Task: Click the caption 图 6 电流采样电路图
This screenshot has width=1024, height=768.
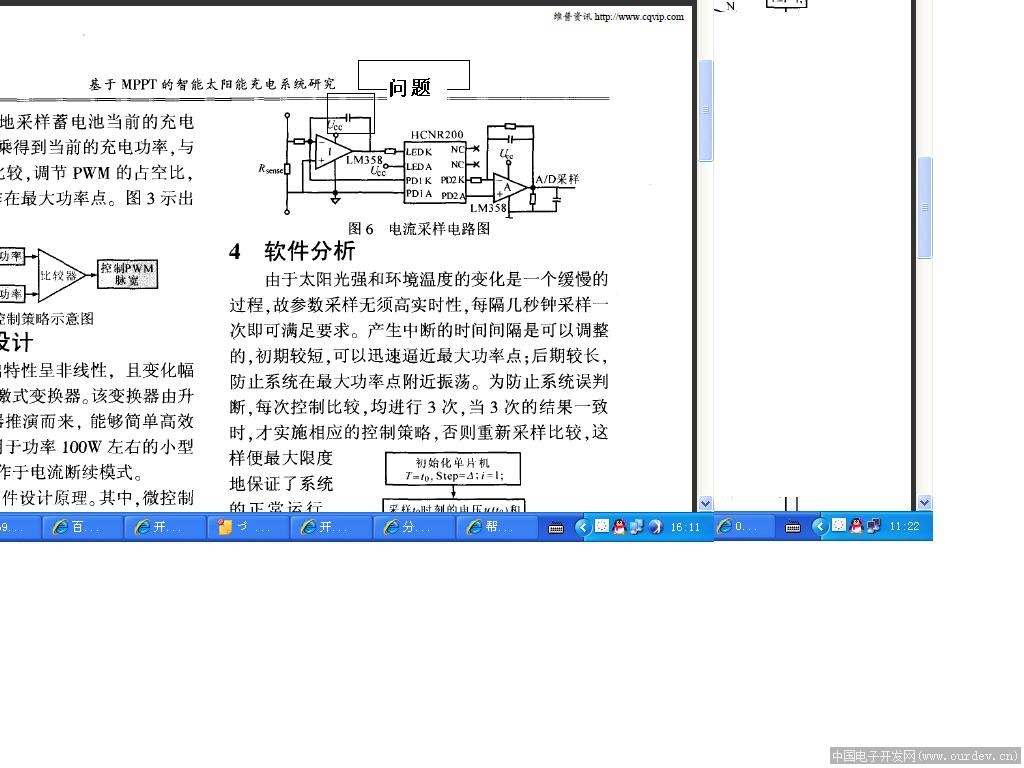Action: (419, 229)
